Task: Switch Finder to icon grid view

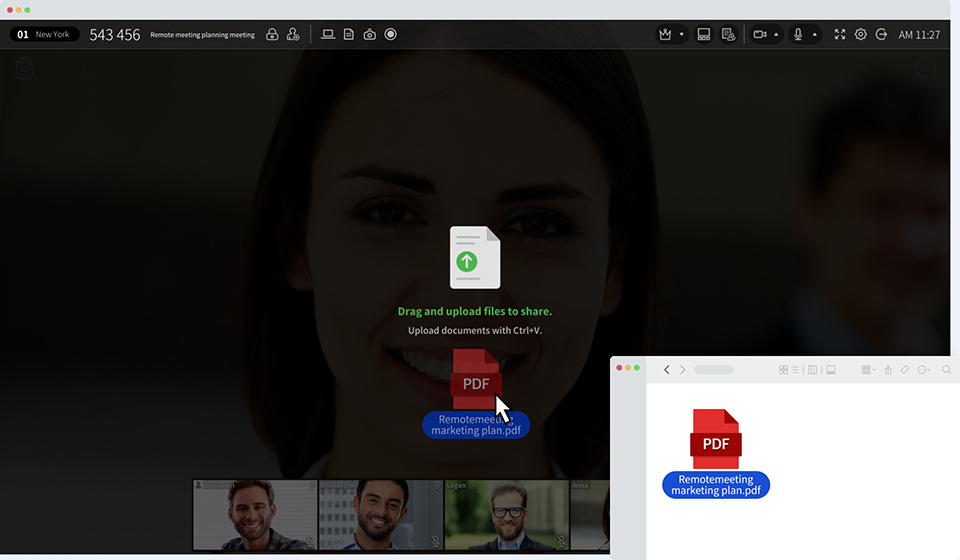Action: tap(783, 370)
